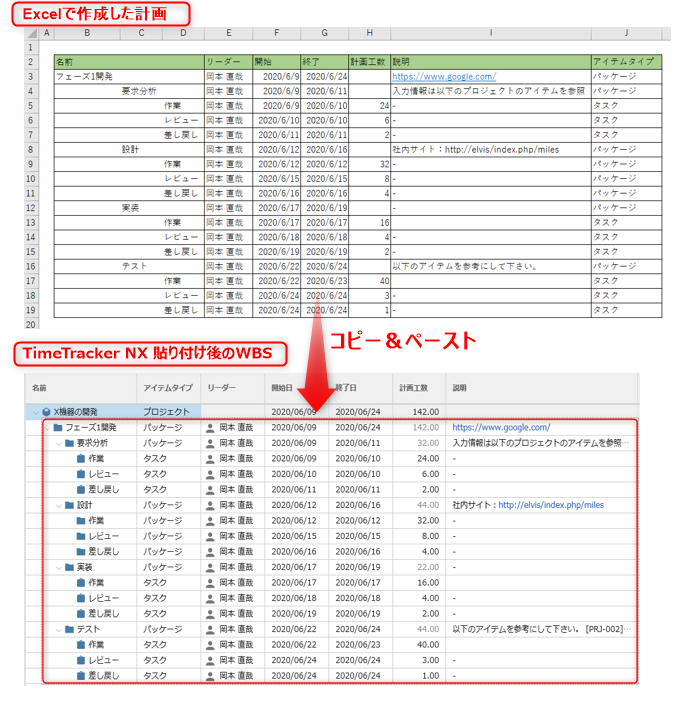Viewport: 688px width, 701px height.
Task: Open the http://elvis/index.php/miles link in WBS
Action: point(551,505)
